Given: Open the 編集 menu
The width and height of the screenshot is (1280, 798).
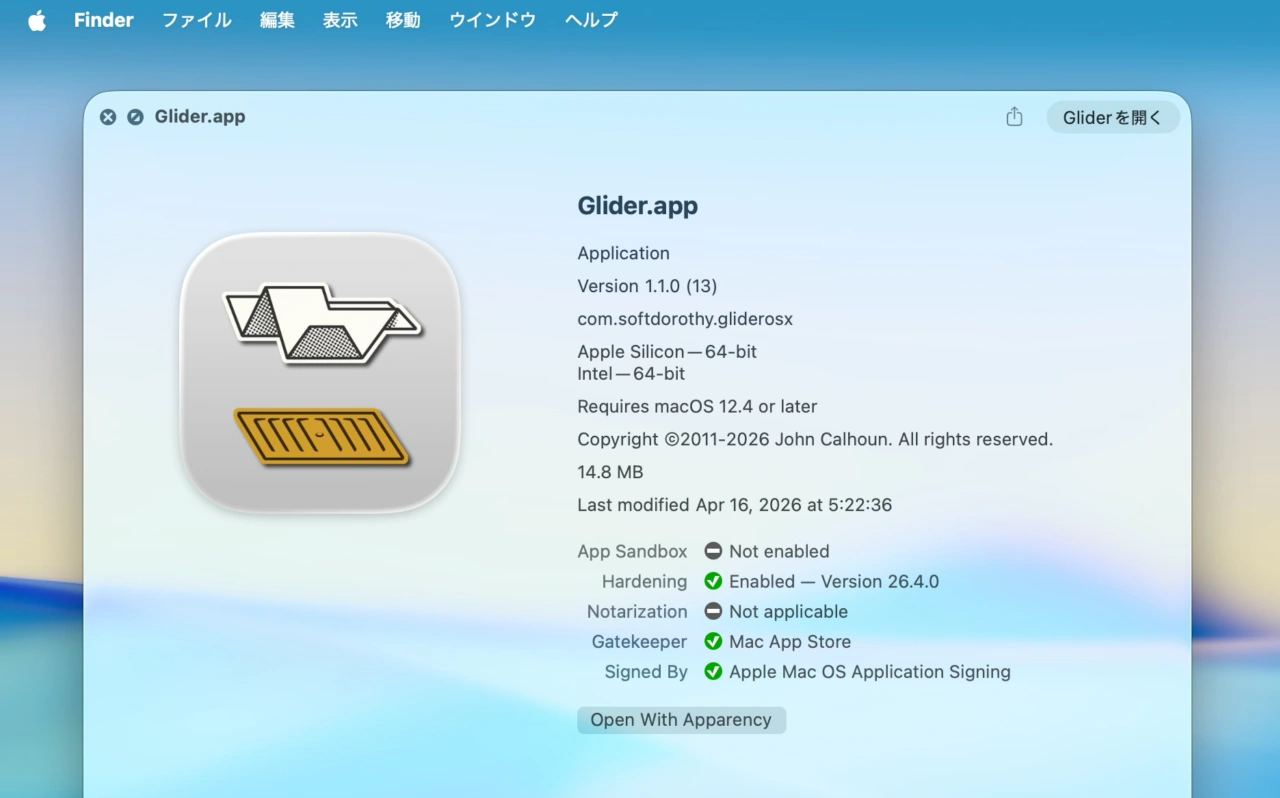Looking at the screenshot, I should pyautogui.click(x=277, y=20).
